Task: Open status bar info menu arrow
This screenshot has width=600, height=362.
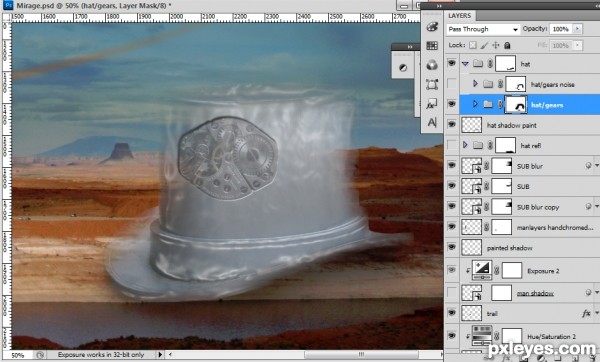Action: point(160,355)
